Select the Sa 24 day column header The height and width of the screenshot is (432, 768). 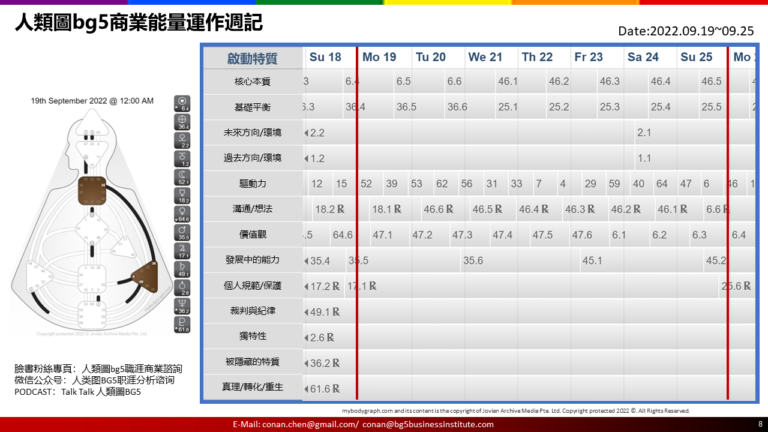click(643, 58)
